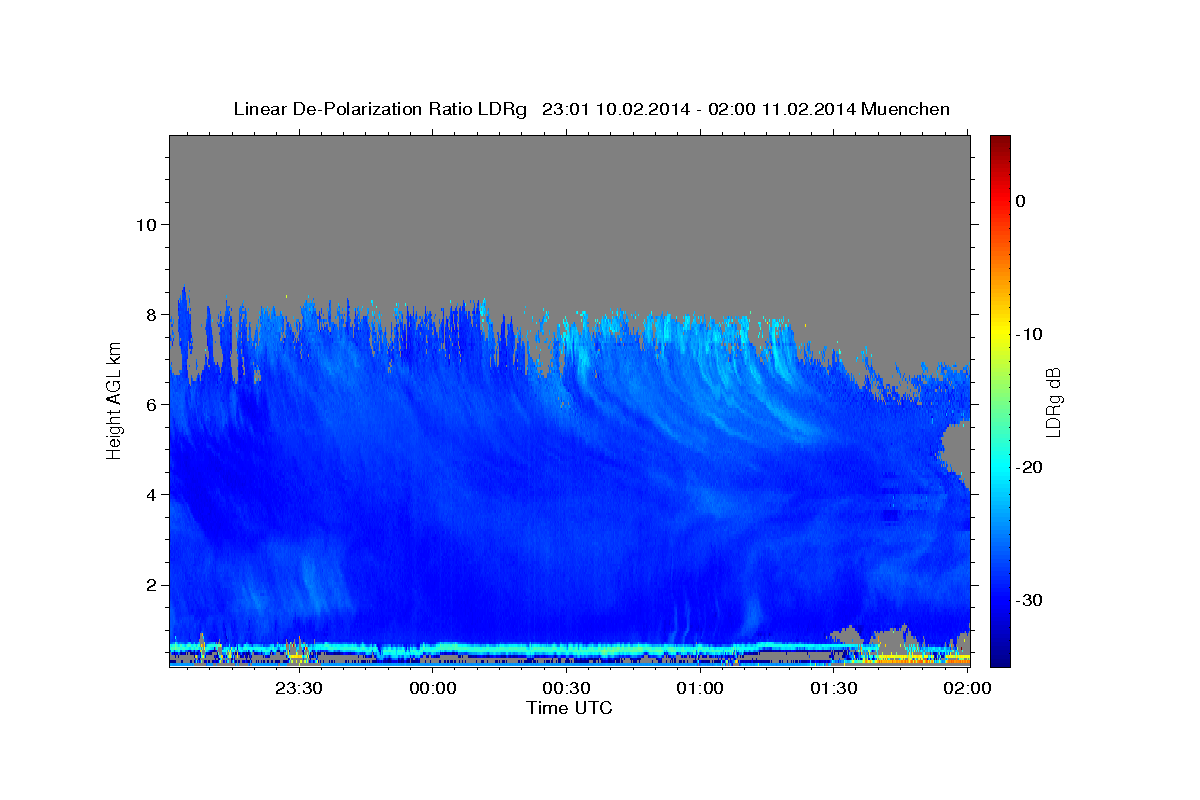Click the 'LDRg dB' colorbar title
1200x800 pixels.
click(x=1053, y=402)
